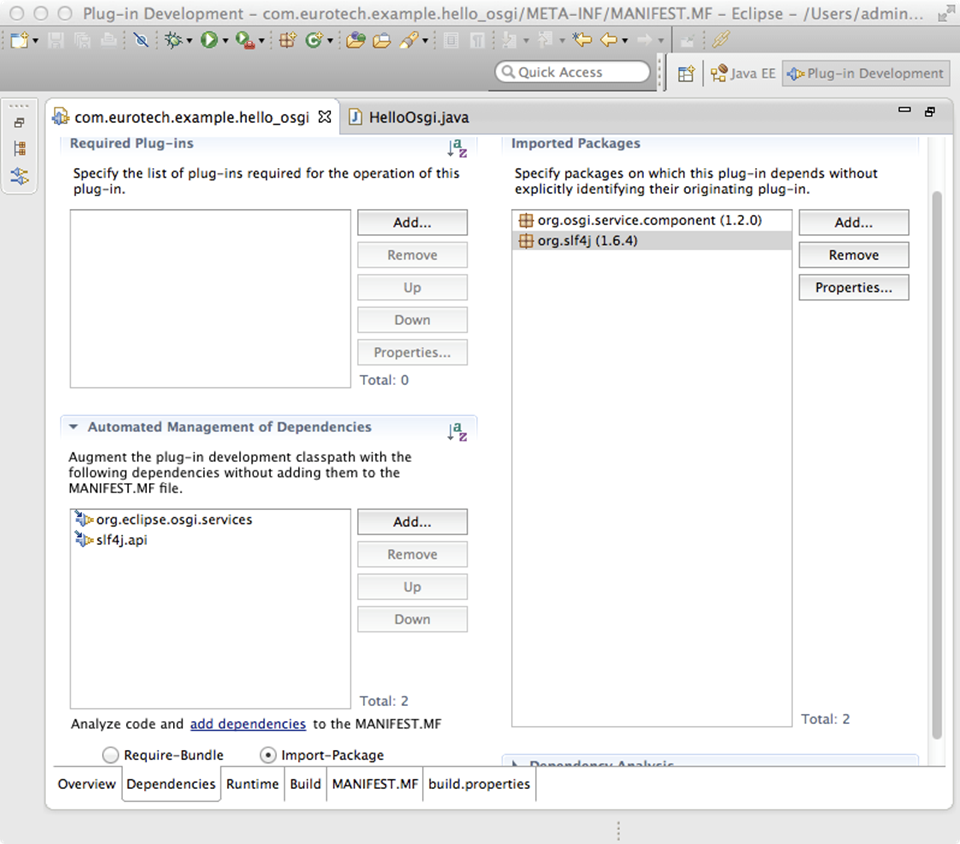The image size is (960, 844).
Task: Open the Search dropdown arrow
Action: tap(425, 41)
